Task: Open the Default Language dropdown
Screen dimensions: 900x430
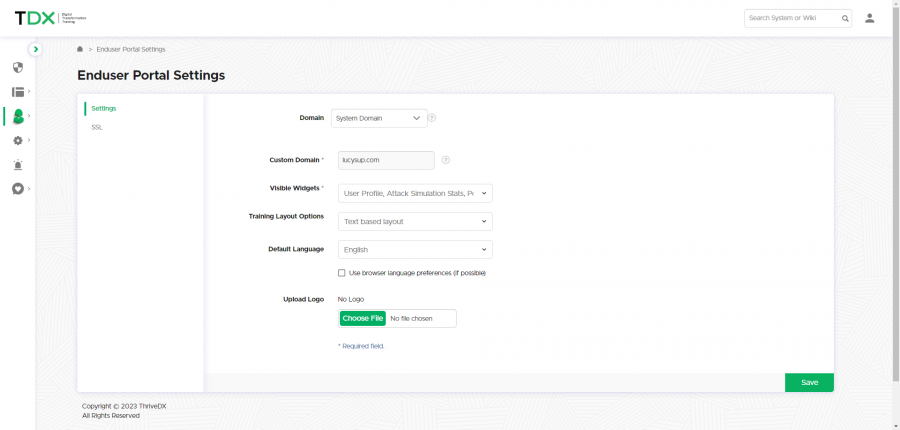Action: [415, 250]
